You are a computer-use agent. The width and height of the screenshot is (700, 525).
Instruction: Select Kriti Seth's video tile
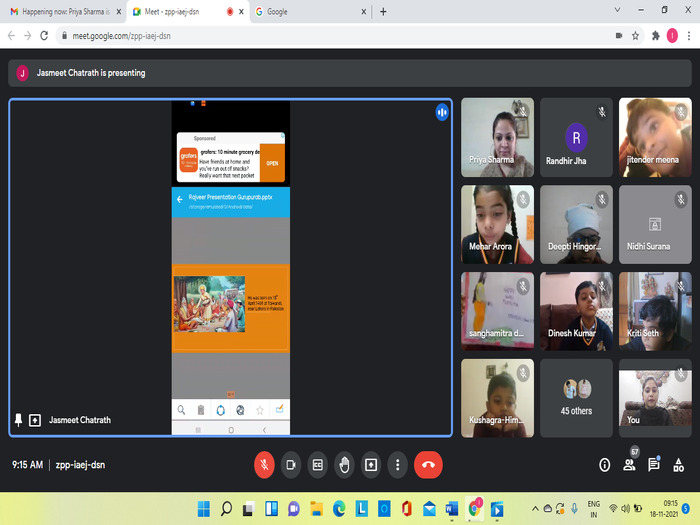(655, 311)
